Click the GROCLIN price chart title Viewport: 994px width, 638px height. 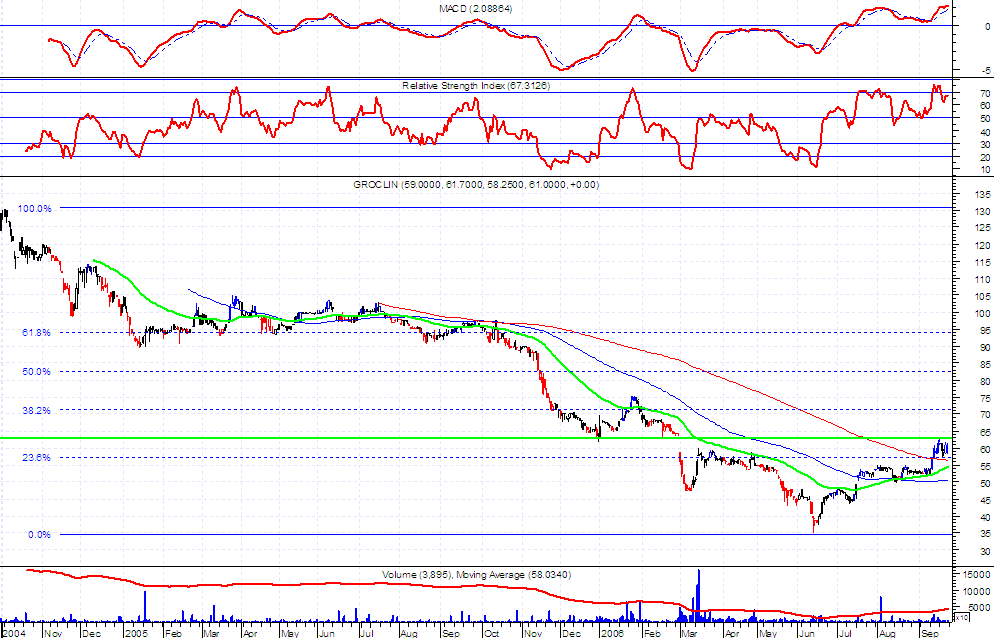pyautogui.click(x=476, y=185)
